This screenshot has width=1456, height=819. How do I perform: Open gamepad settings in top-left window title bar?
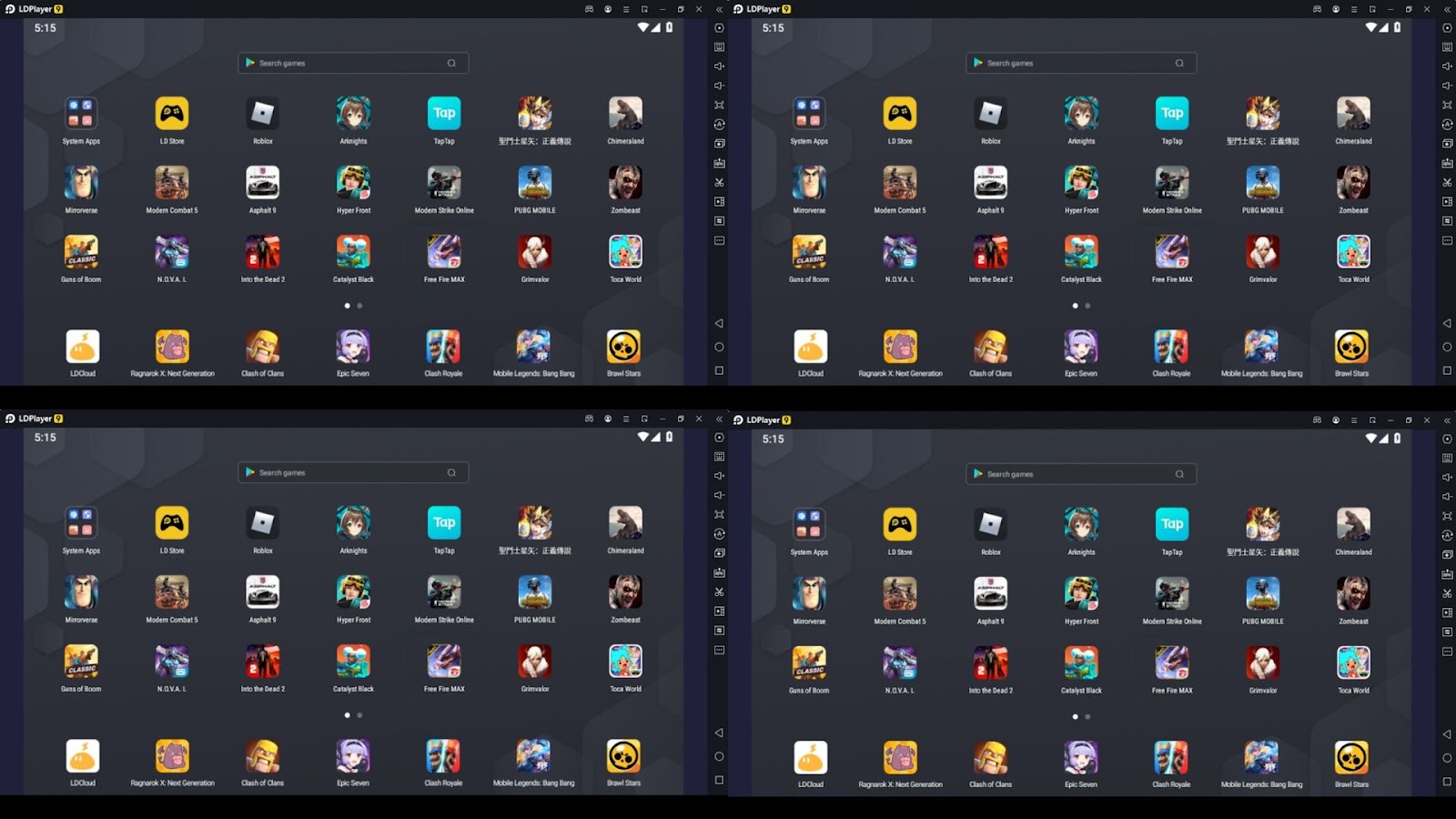pos(589,9)
